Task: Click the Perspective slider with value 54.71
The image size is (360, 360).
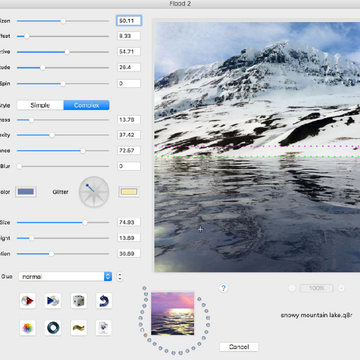Action: (x=63, y=52)
